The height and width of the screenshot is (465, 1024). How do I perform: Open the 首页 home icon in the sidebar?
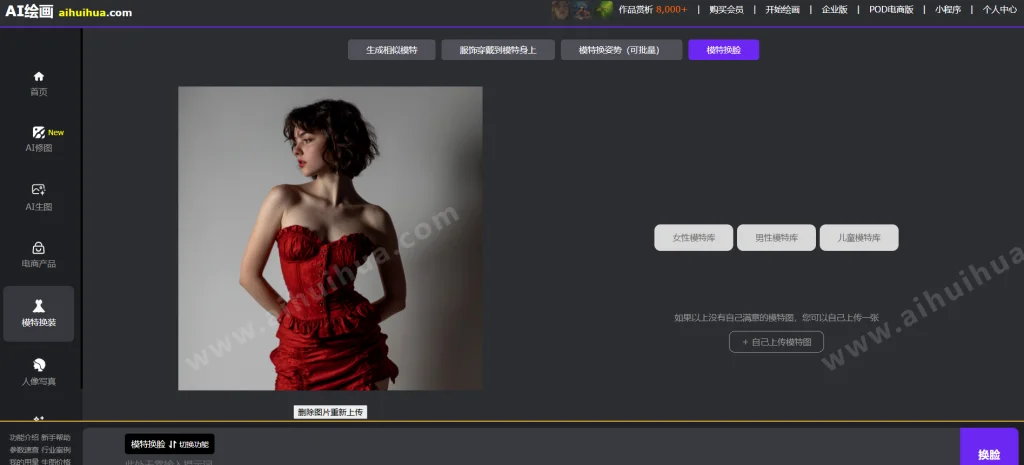coord(39,76)
